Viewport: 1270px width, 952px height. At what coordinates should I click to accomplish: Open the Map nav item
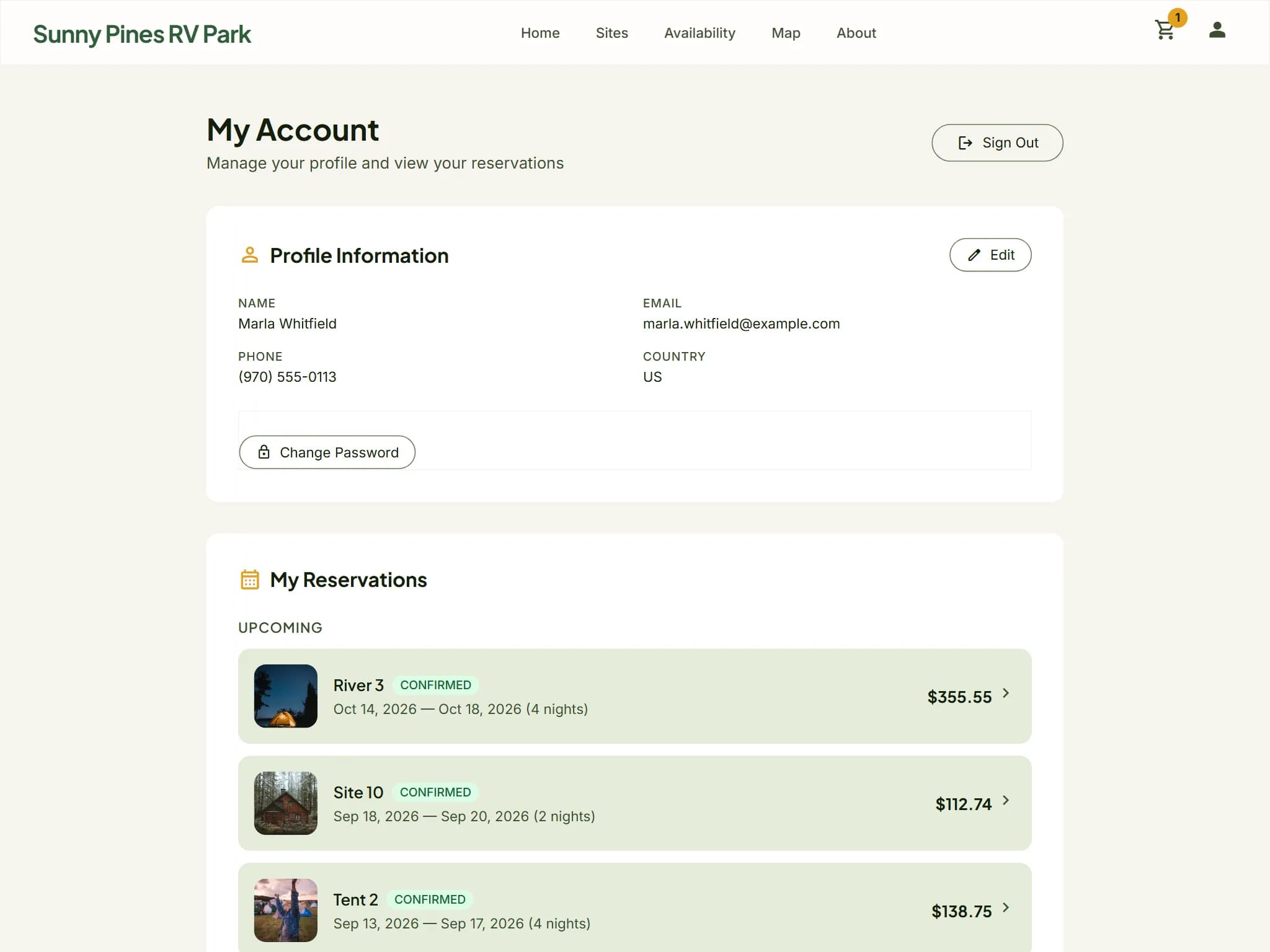(786, 33)
